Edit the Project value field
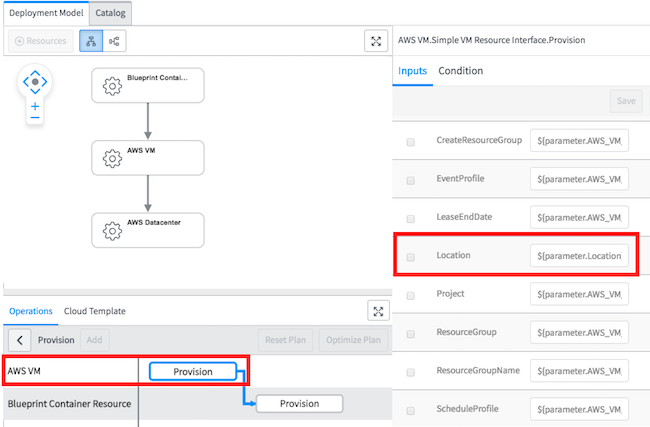This screenshot has width=650, height=427. pos(579,294)
